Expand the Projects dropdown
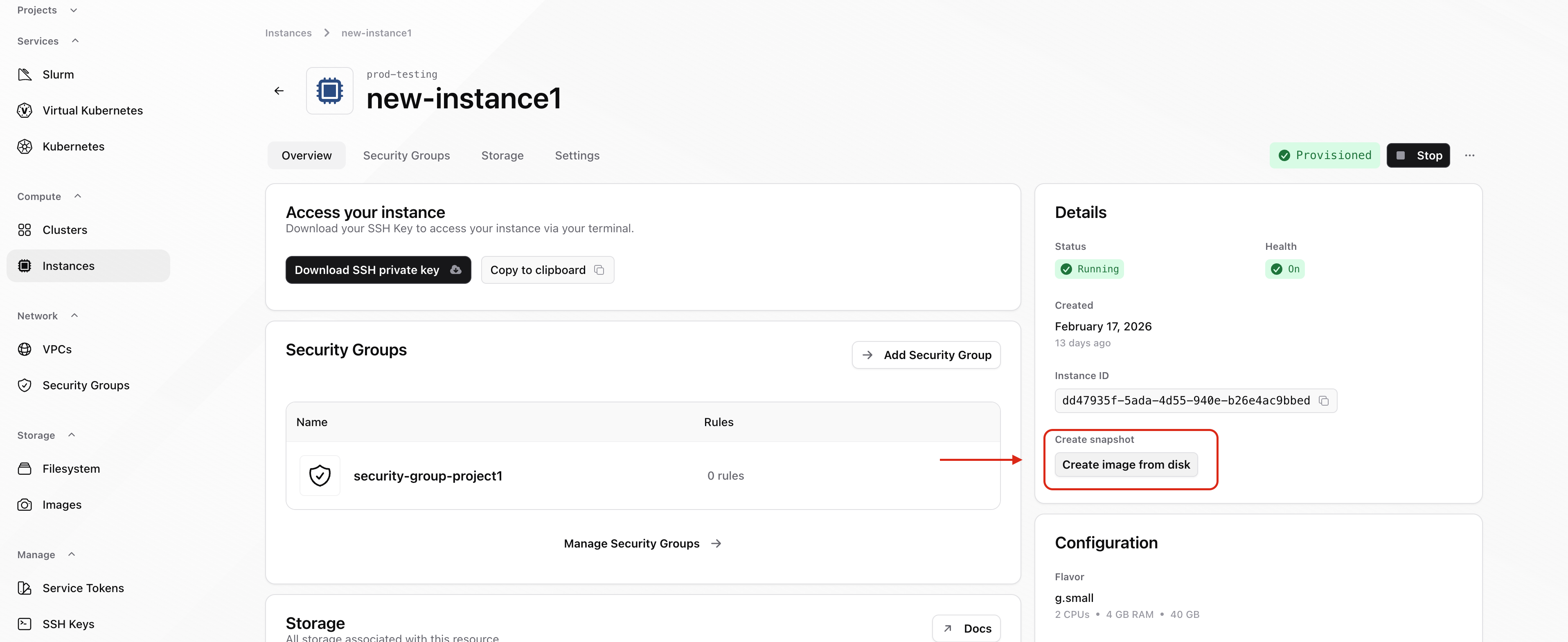 [x=74, y=10]
